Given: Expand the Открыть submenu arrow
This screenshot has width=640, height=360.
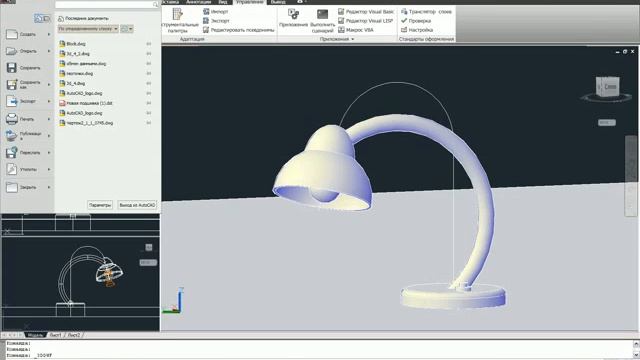Looking at the screenshot, I should 49,51.
